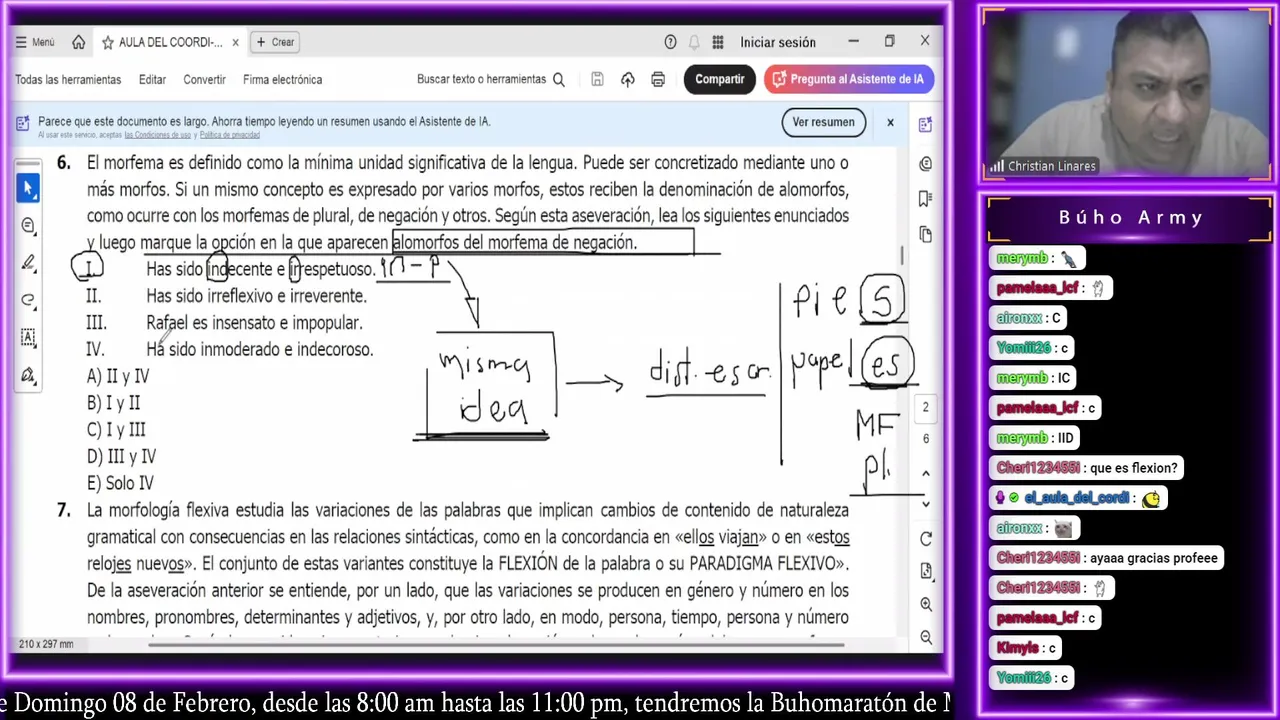Click Pregunta al Asistente de IA
Viewport: 1280px width, 720px height.
pyautogui.click(x=848, y=79)
